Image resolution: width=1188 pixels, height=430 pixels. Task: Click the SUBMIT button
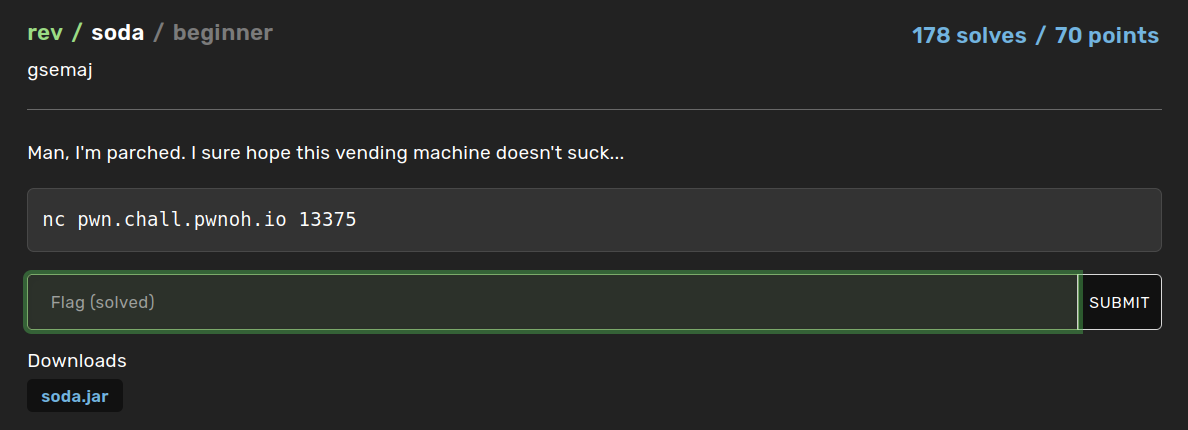coord(1119,302)
